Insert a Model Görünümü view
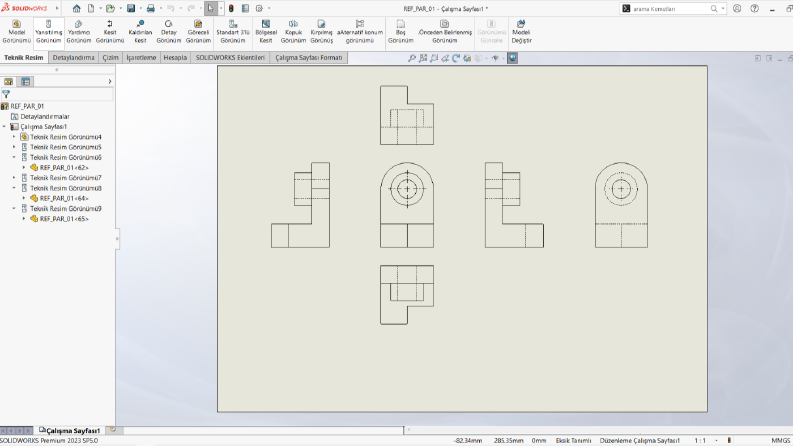Screen dimensions: 793x446 tap(17, 32)
